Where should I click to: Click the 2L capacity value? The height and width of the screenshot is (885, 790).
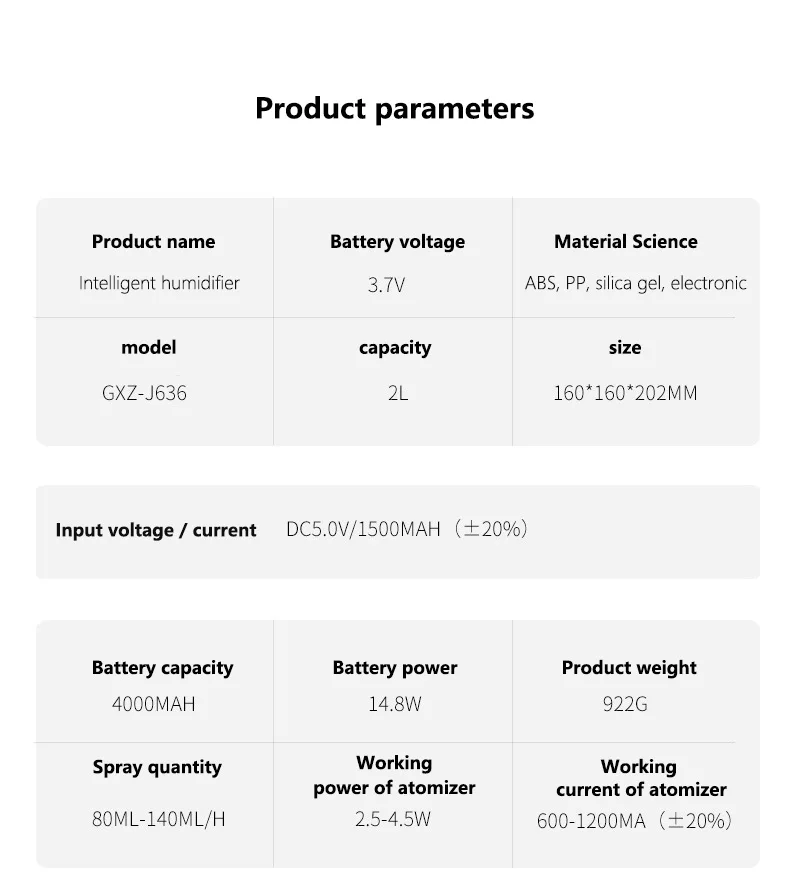pyautogui.click(x=397, y=393)
